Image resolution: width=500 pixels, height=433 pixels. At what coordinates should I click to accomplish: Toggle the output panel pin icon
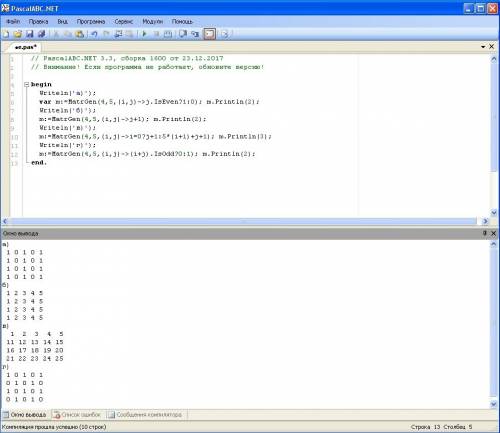(485, 233)
